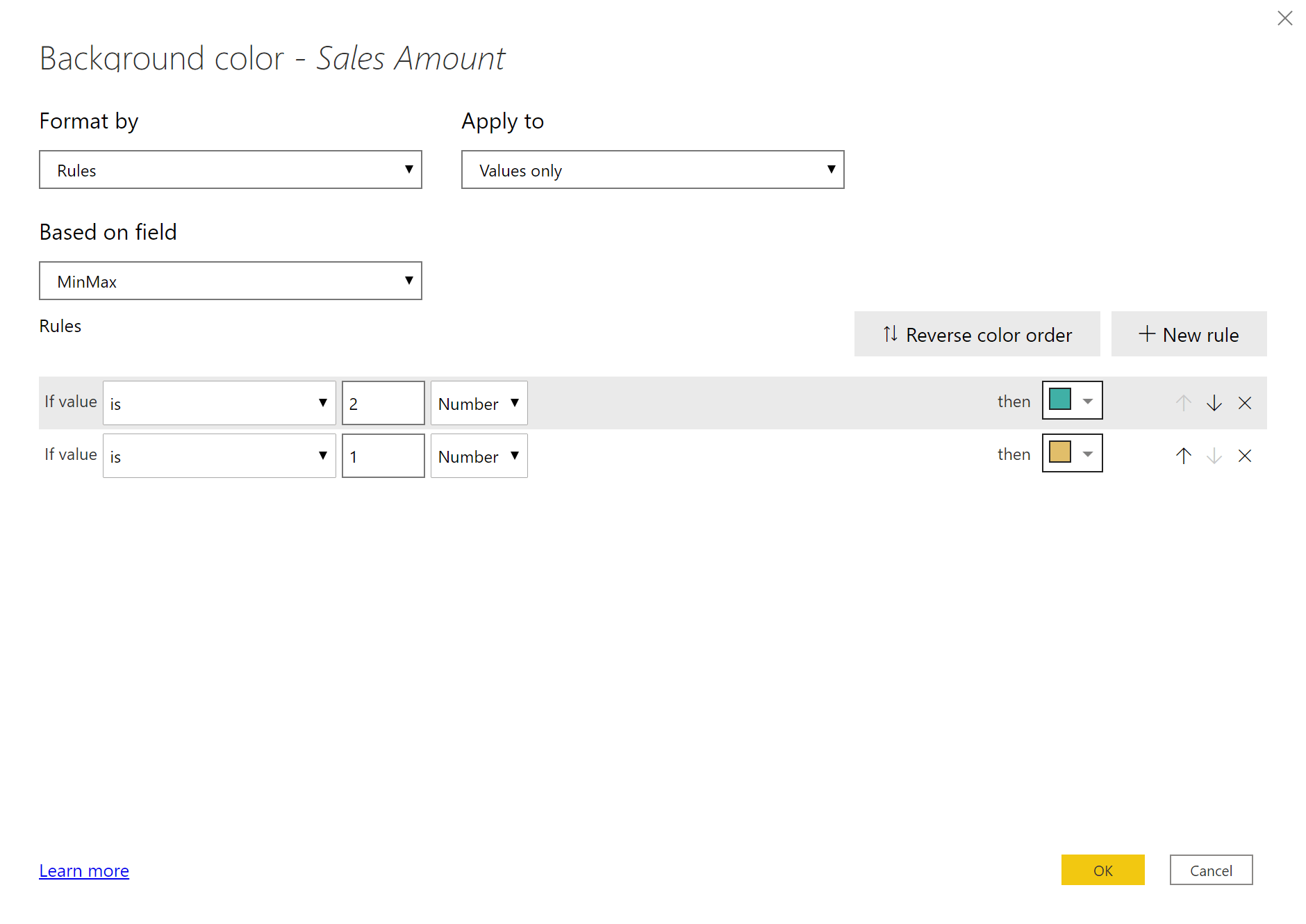Screen dimensions: 1306x924
Task: Open the Learn more link
Action: pos(84,871)
